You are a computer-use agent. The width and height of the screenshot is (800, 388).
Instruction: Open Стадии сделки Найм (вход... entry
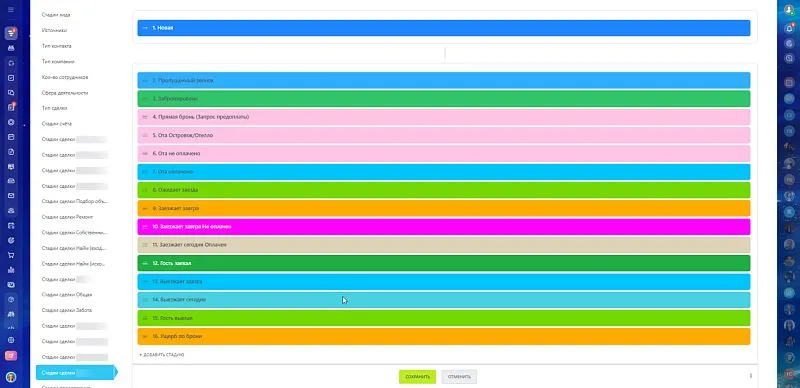(74, 248)
